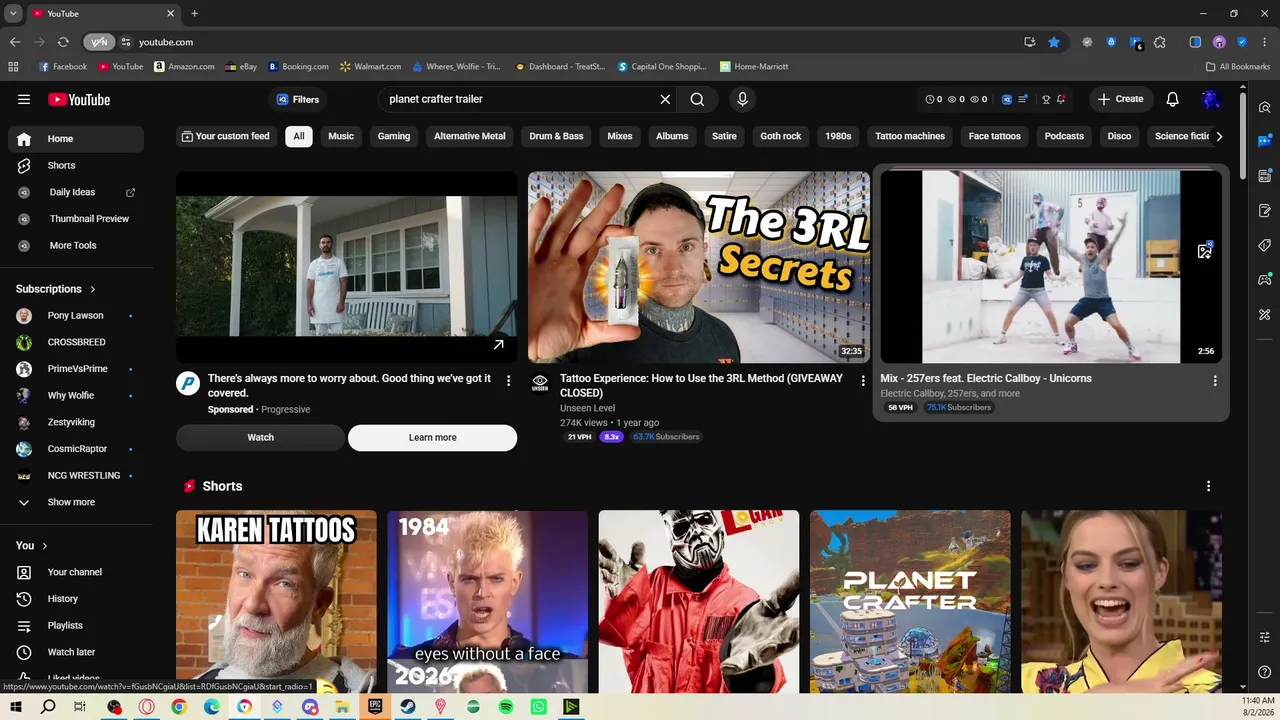Image resolution: width=1280 pixels, height=720 pixels.
Task: Open the Shorts shelf options menu
Action: [1208, 486]
